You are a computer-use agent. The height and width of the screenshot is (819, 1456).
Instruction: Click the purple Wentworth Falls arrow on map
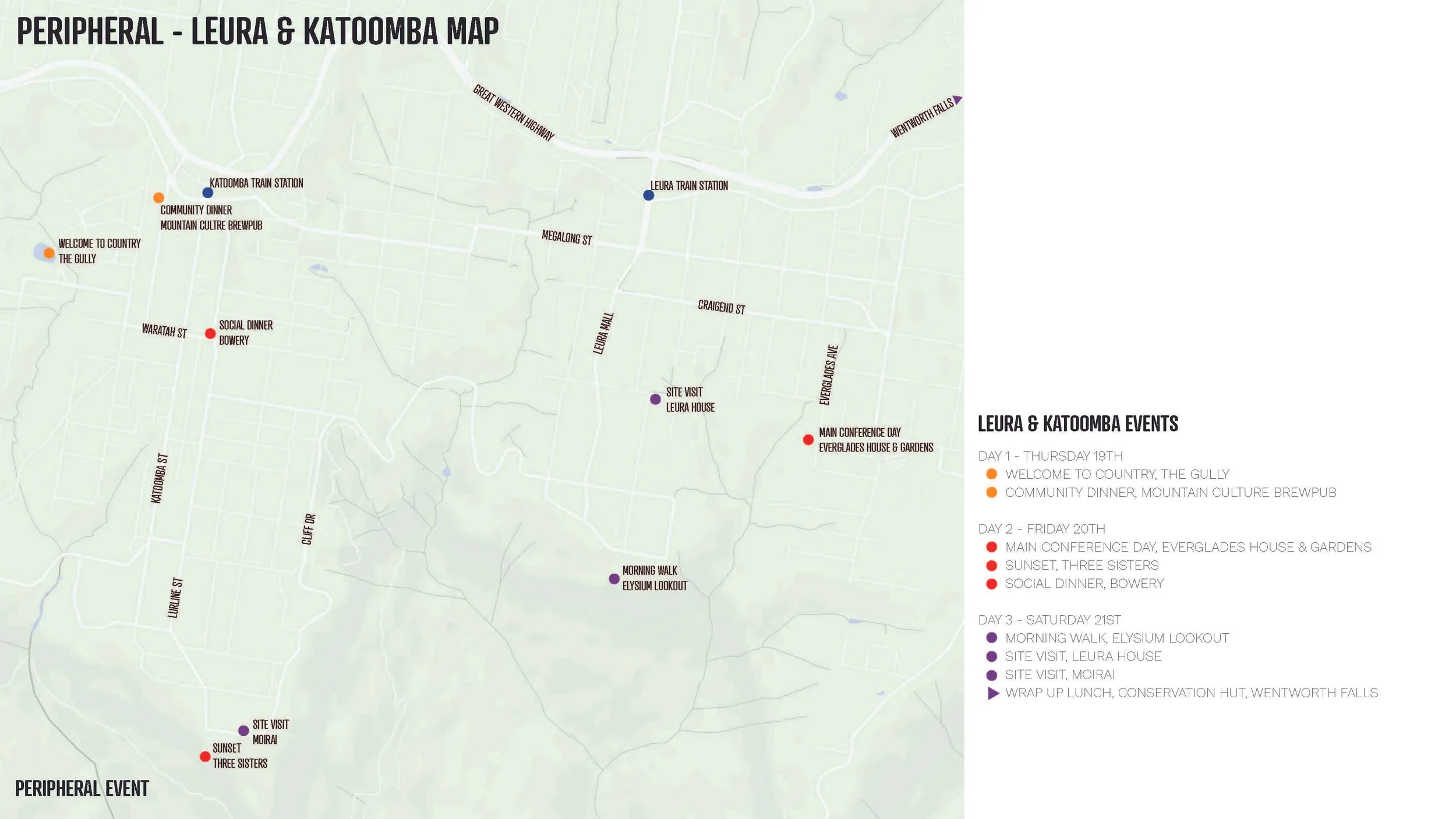click(956, 100)
